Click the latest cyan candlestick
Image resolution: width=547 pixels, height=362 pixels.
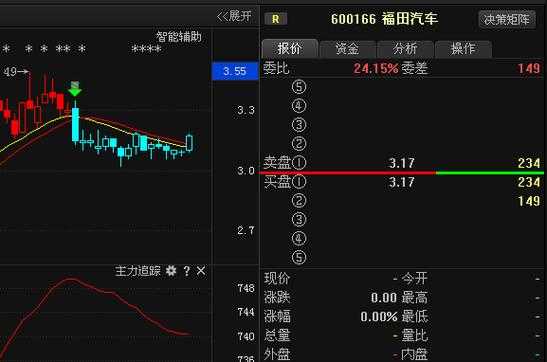pos(189,142)
